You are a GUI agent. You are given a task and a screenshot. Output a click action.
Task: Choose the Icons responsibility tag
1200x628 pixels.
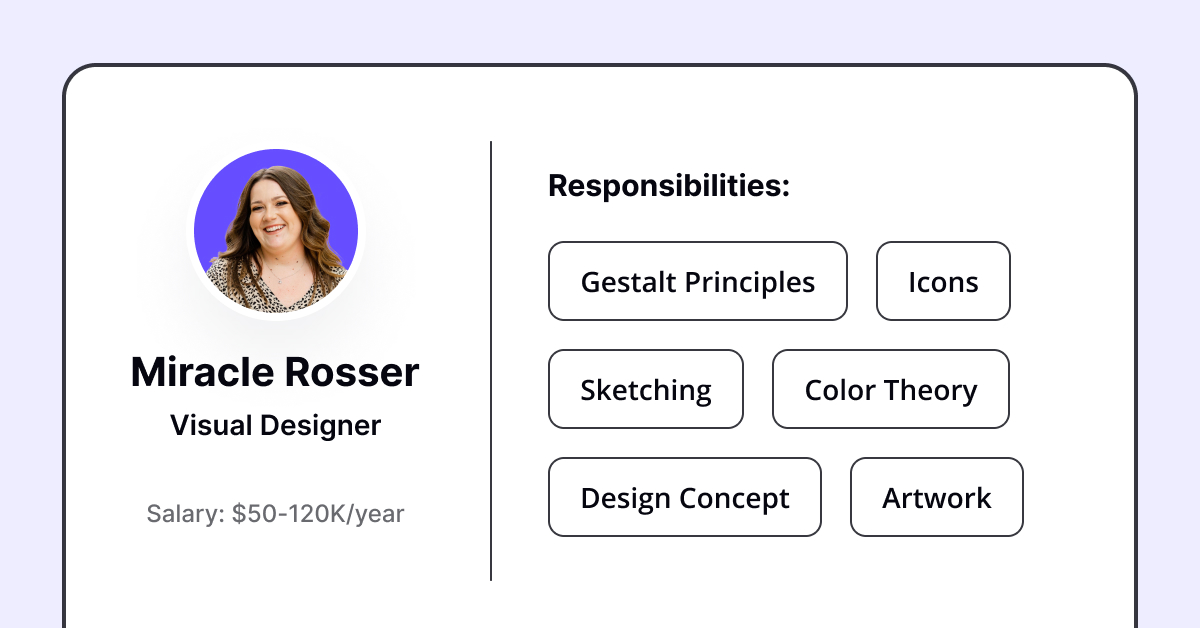(x=943, y=281)
